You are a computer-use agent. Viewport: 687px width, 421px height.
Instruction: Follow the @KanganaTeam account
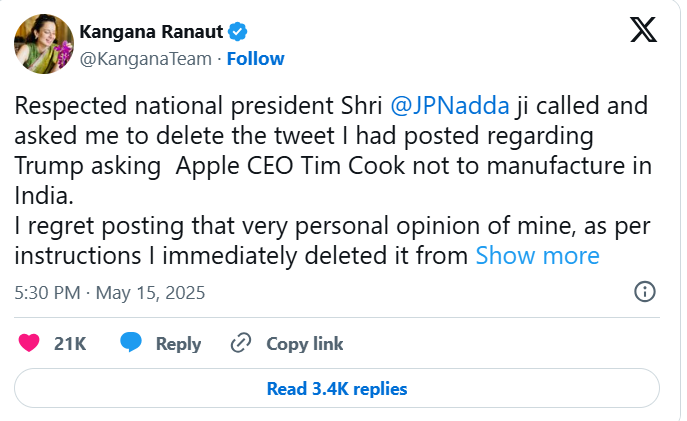(255, 59)
